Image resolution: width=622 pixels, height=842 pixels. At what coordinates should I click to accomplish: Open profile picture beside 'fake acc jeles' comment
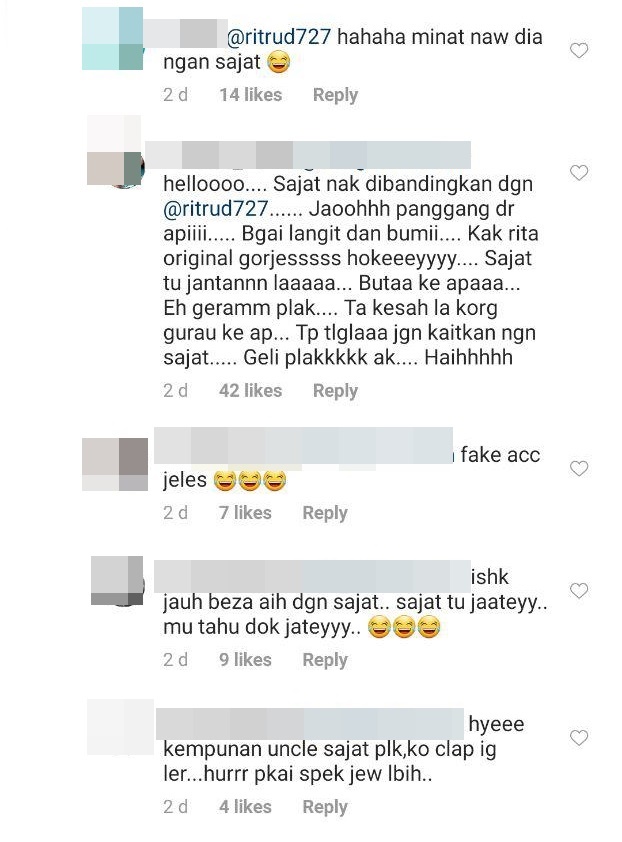coord(115,464)
